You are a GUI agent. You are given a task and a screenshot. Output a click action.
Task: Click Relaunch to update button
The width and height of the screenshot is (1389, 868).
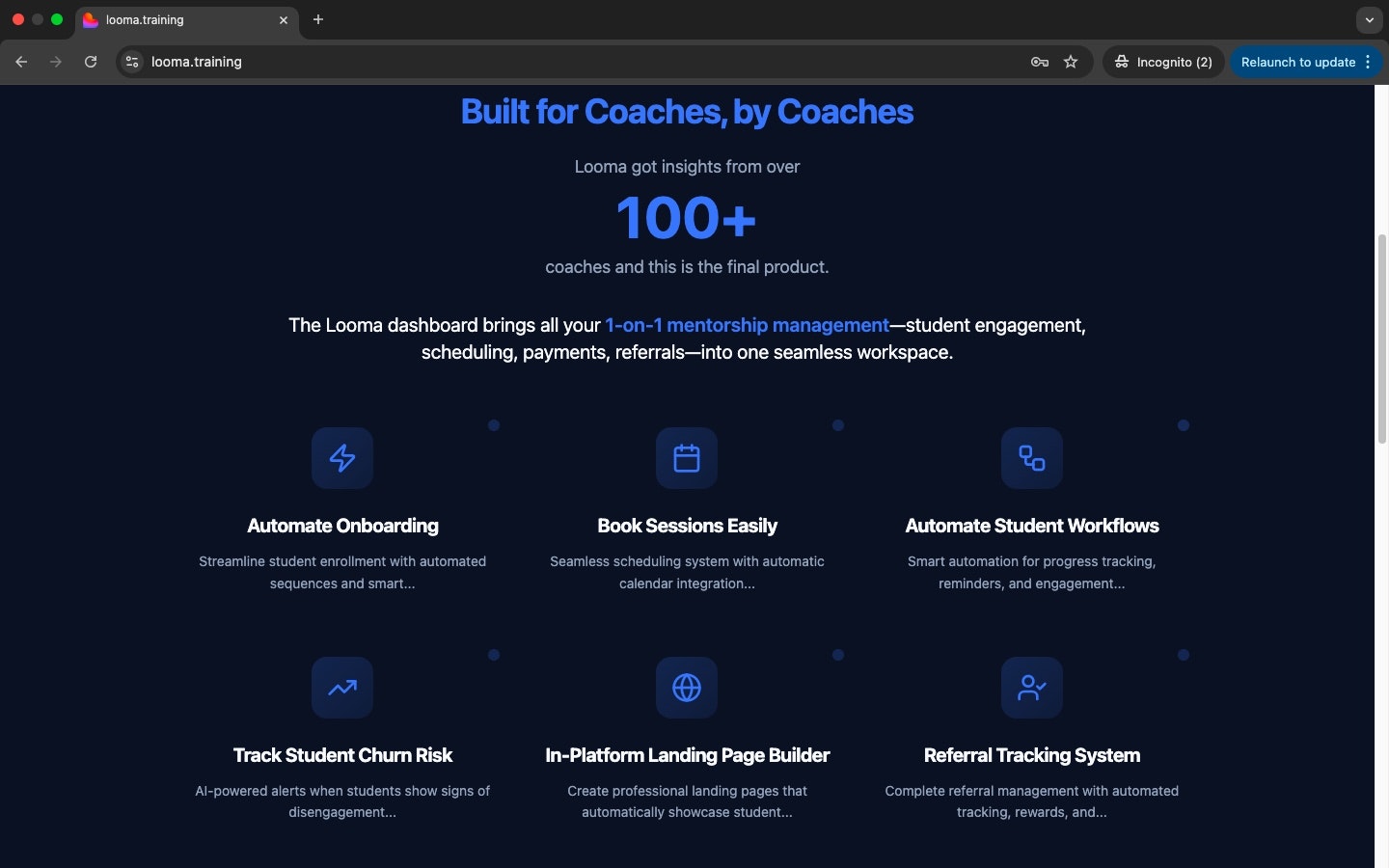(x=1298, y=62)
